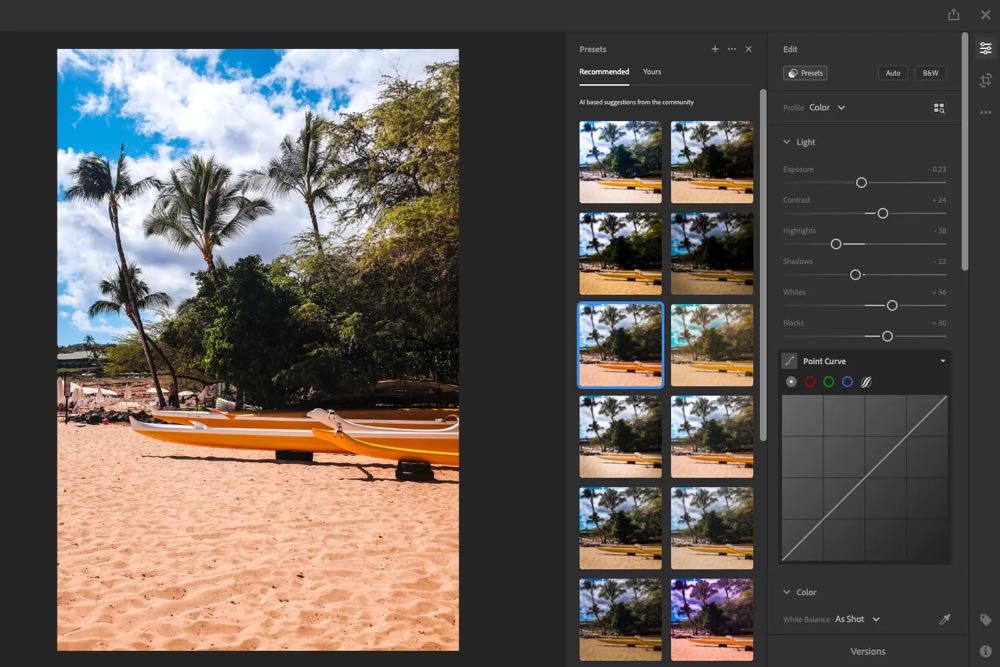Pick the white balance eyedropper tool

click(x=944, y=620)
